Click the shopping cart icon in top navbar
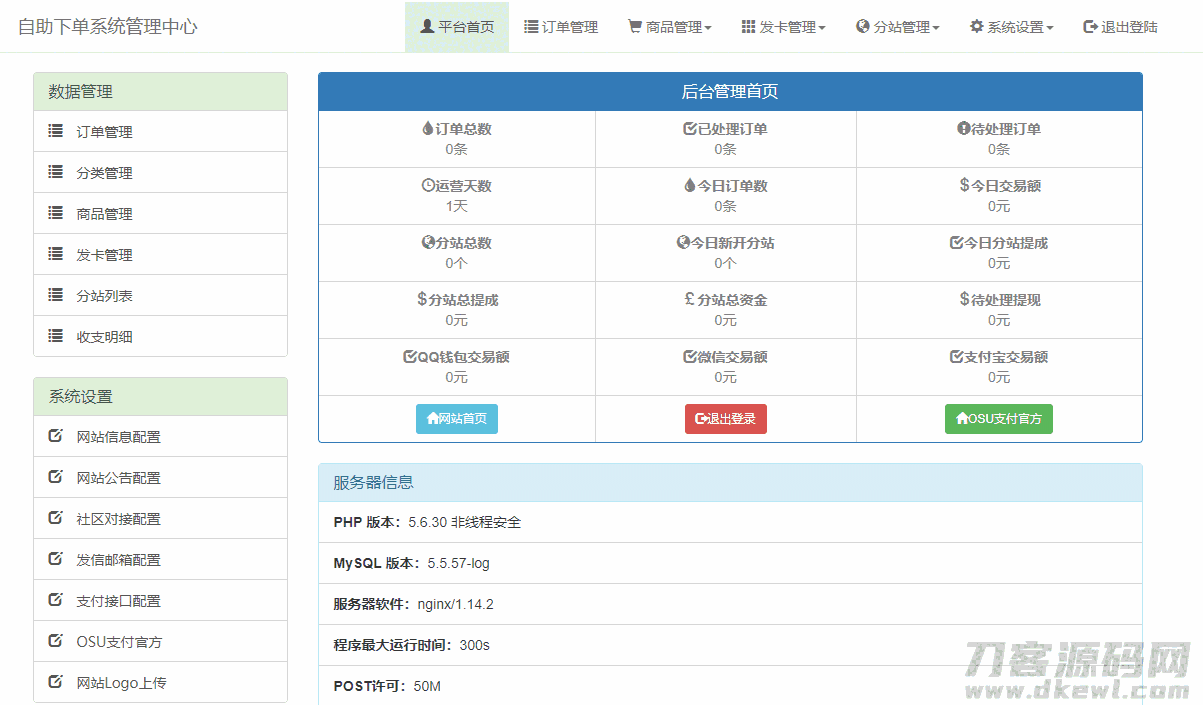 coord(635,27)
